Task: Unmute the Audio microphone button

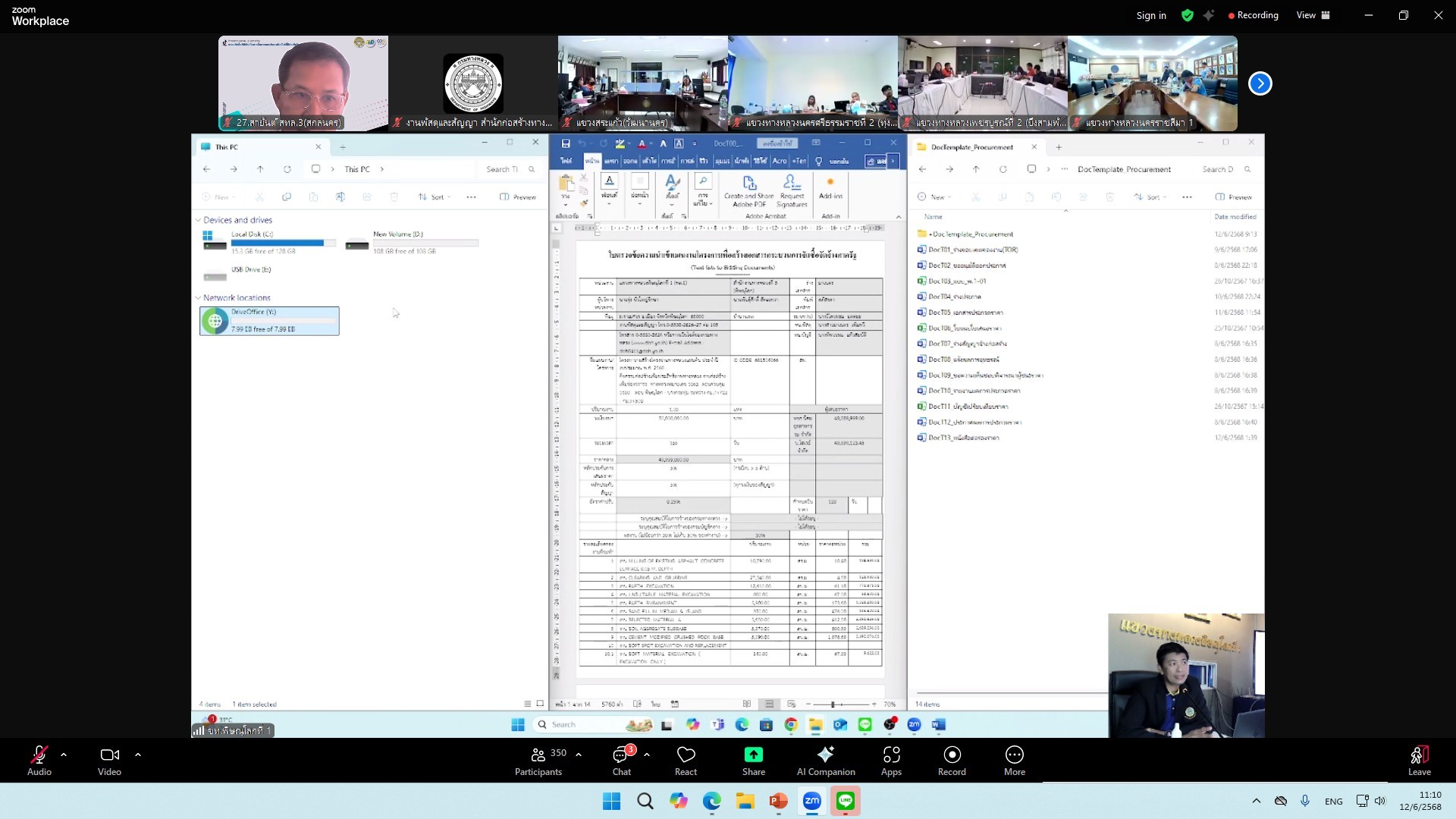Action: tap(39, 755)
